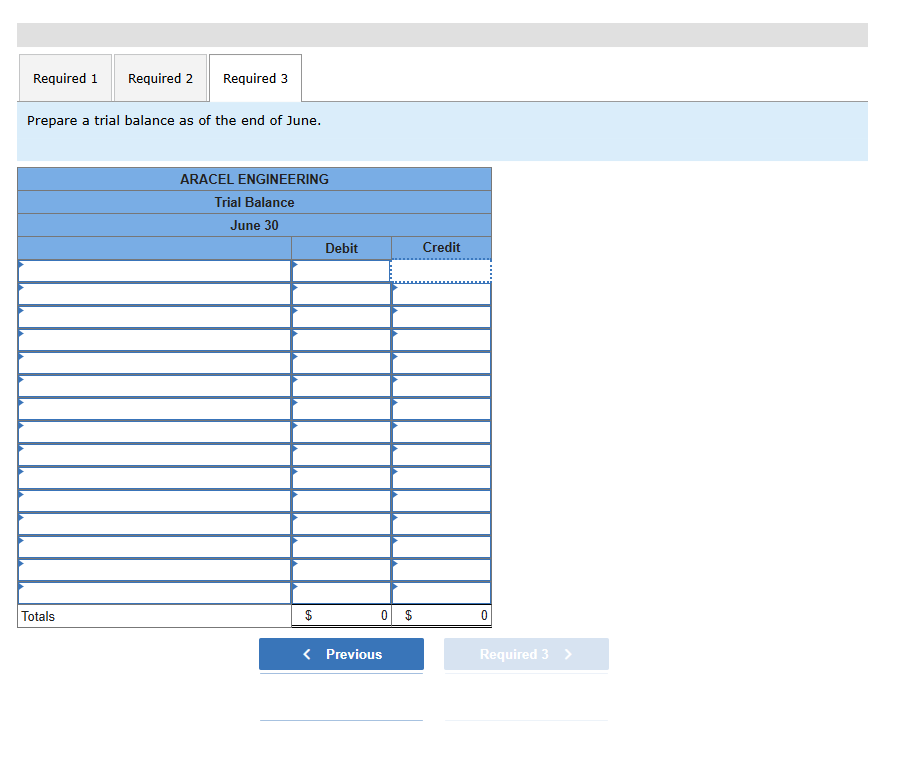Click the Credit total value
Viewport: 911px width, 767px height.
coord(441,615)
